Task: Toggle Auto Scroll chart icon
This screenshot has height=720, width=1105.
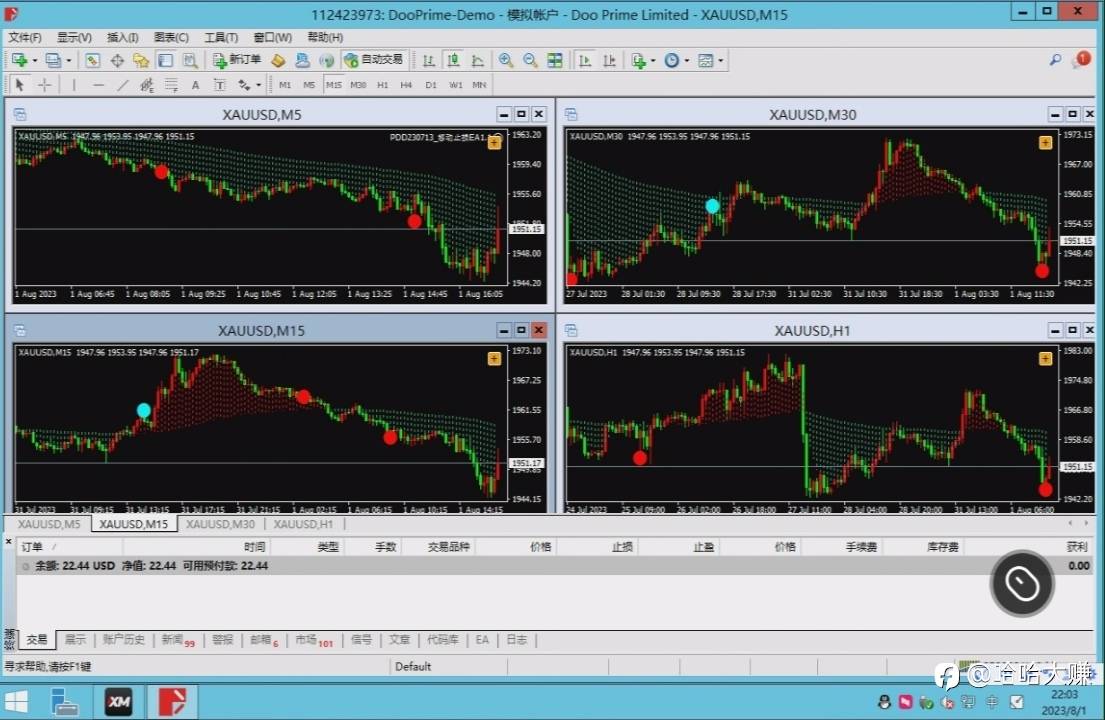Action: (x=585, y=61)
